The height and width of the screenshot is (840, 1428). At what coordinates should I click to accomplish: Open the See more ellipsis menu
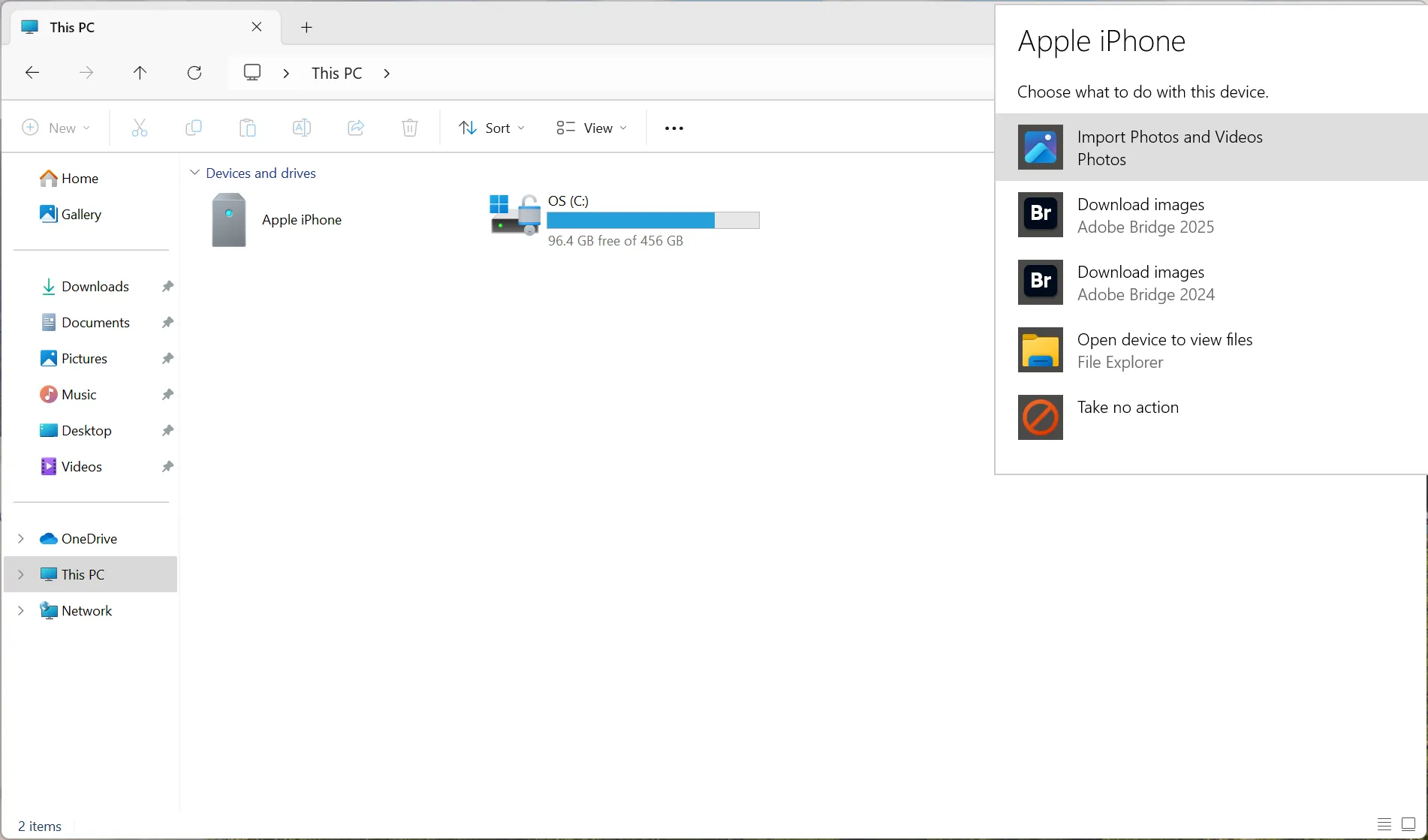[x=673, y=128]
